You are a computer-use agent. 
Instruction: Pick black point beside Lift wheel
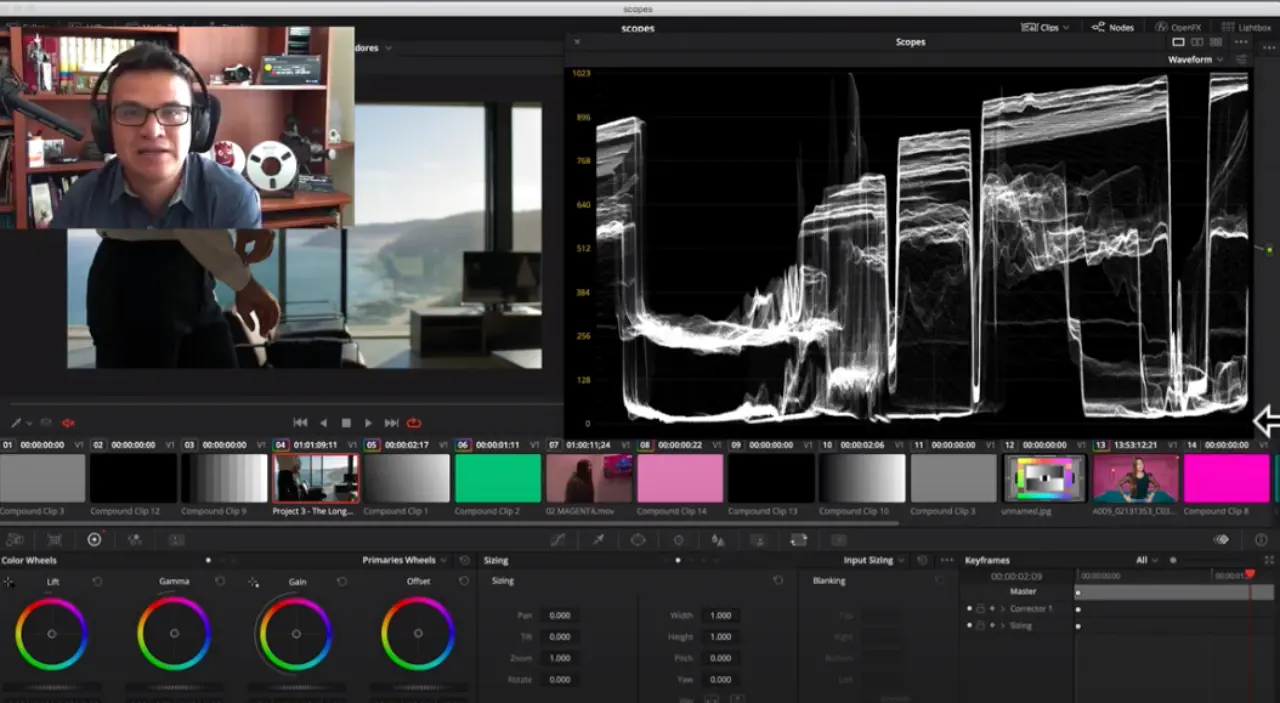9,581
